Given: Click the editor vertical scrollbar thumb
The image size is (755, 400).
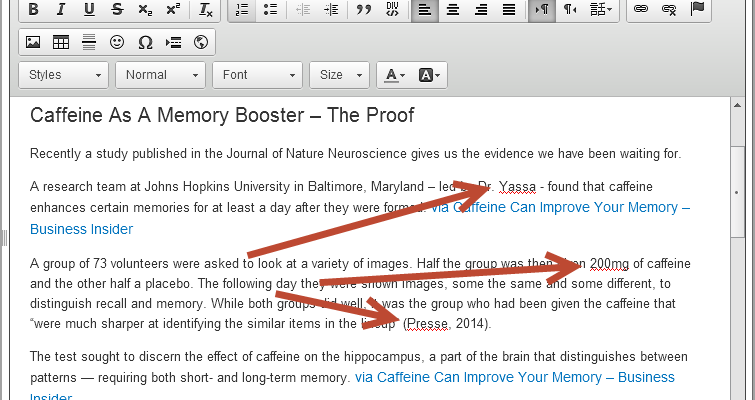Looking at the screenshot, I should point(737,191).
